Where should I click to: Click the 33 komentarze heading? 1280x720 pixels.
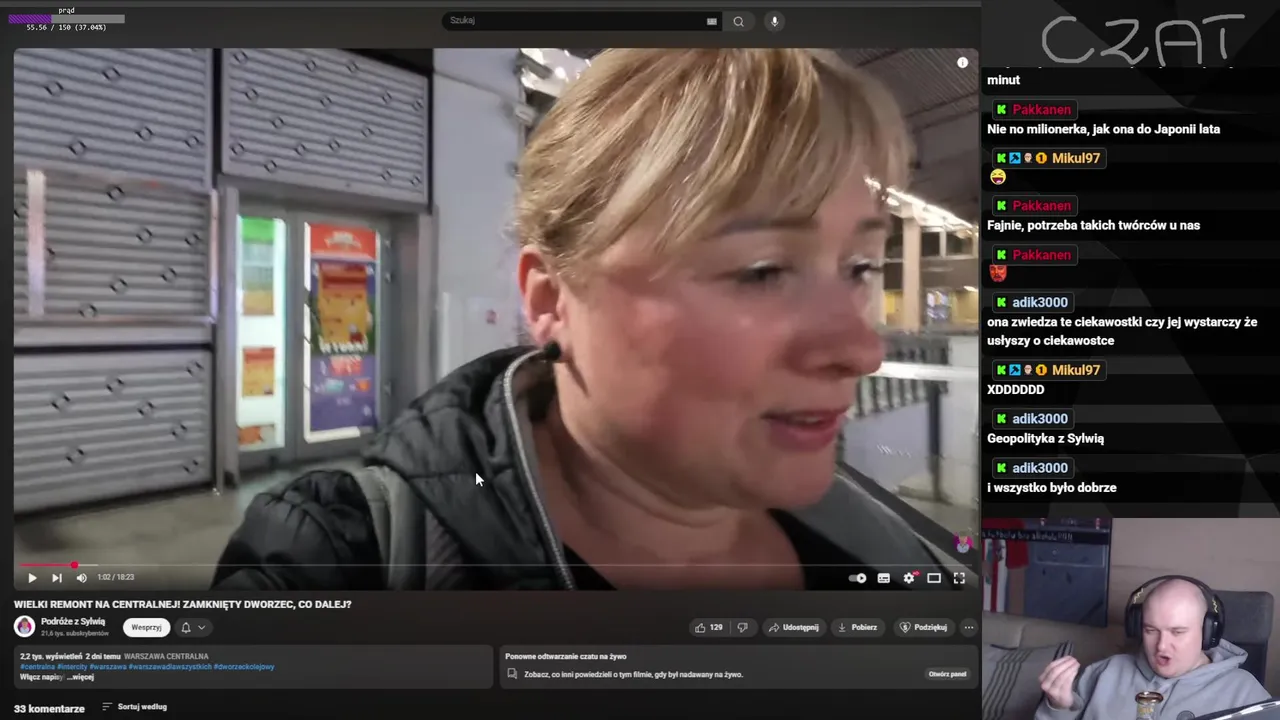coord(49,708)
